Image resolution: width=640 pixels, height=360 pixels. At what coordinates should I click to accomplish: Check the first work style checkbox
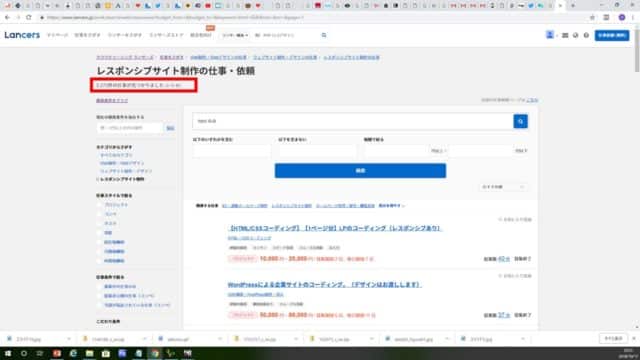pos(100,205)
